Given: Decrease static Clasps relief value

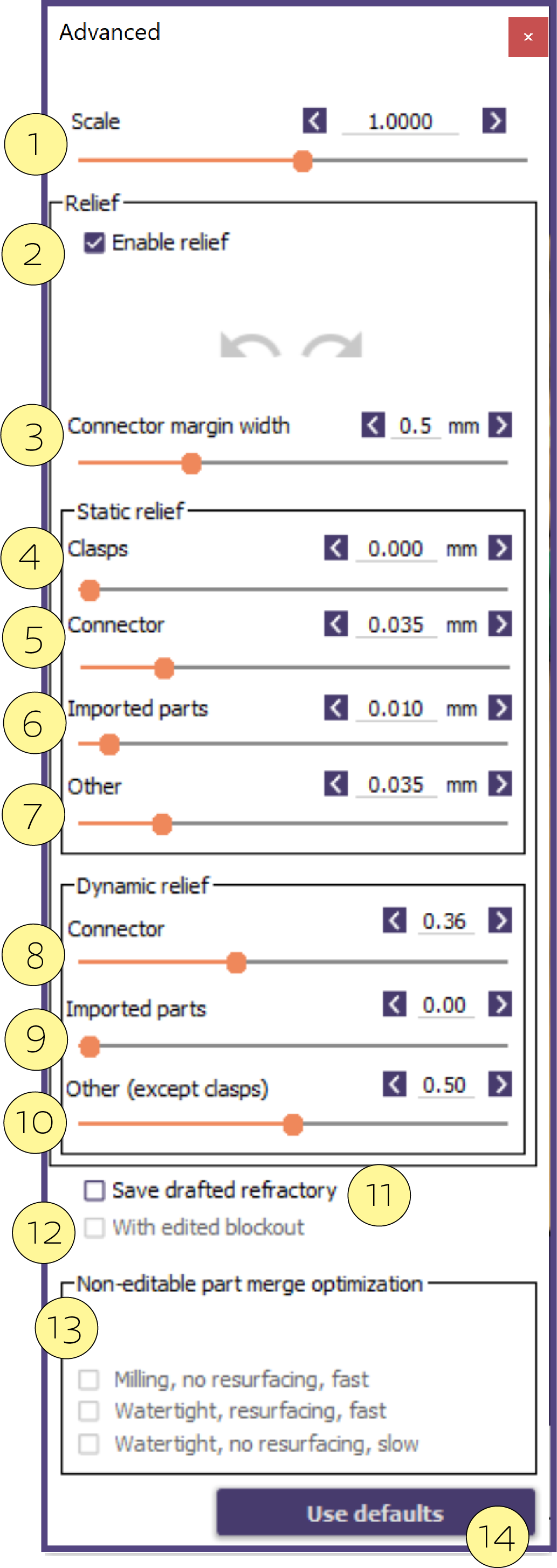Looking at the screenshot, I should pos(336,548).
